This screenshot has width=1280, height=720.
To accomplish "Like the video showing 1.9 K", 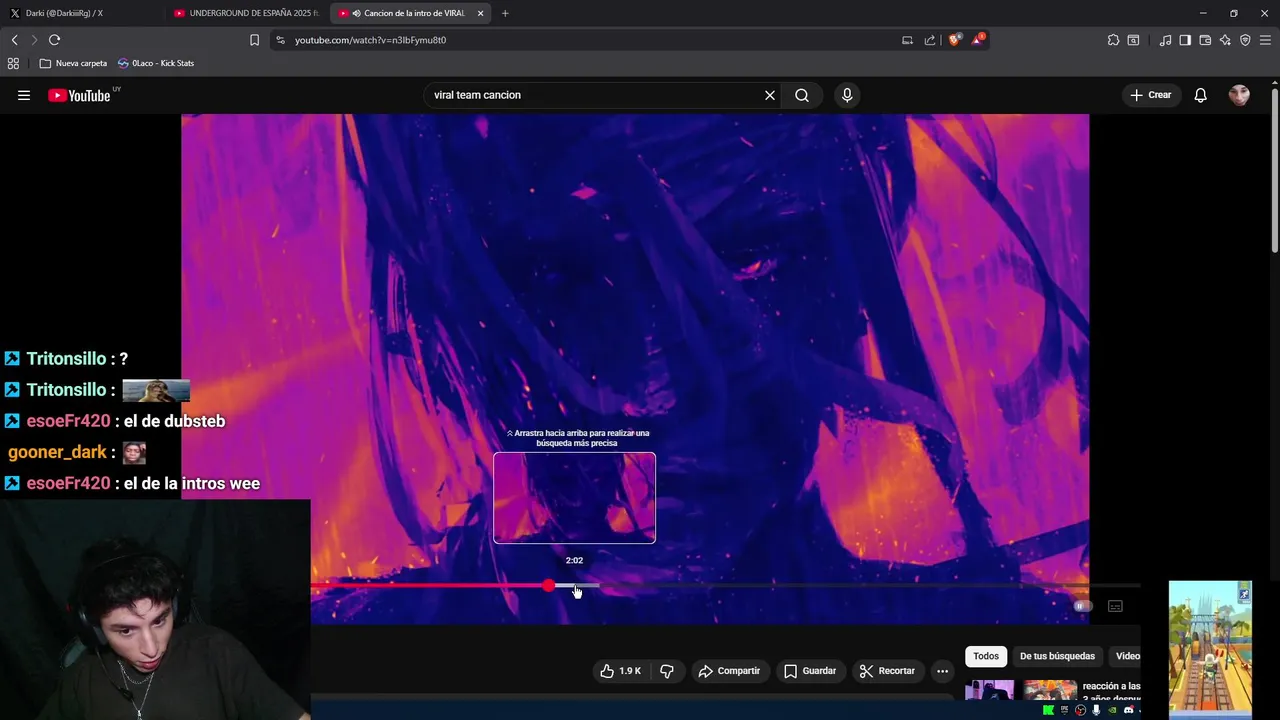I will click(620, 671).
